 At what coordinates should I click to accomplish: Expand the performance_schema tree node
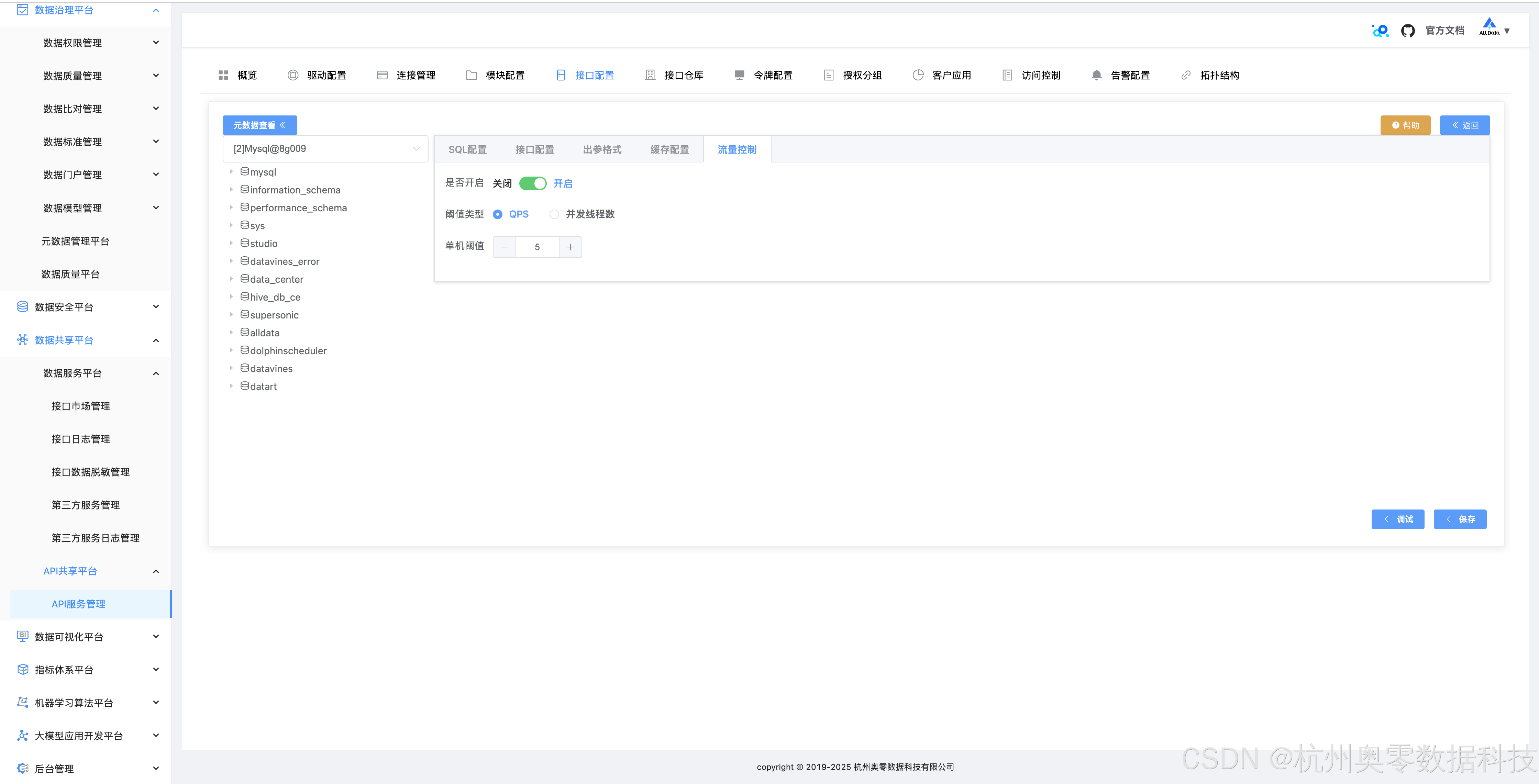click(231, 207)
